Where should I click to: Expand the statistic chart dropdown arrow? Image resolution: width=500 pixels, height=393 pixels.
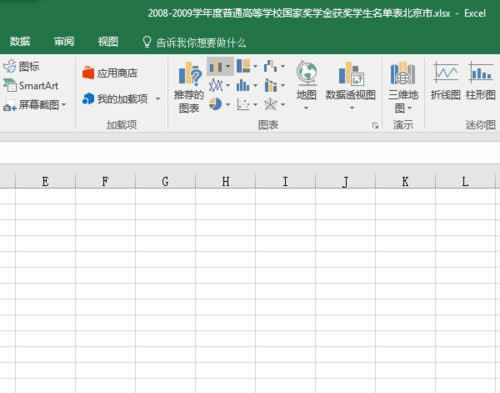255,86
